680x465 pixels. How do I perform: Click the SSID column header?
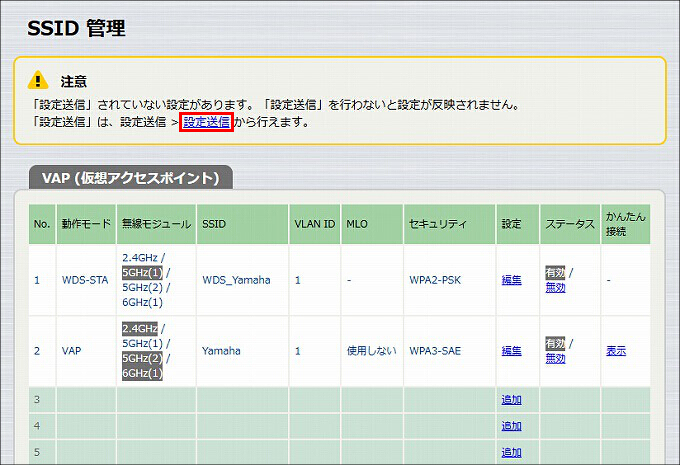[x=242, y=224]
